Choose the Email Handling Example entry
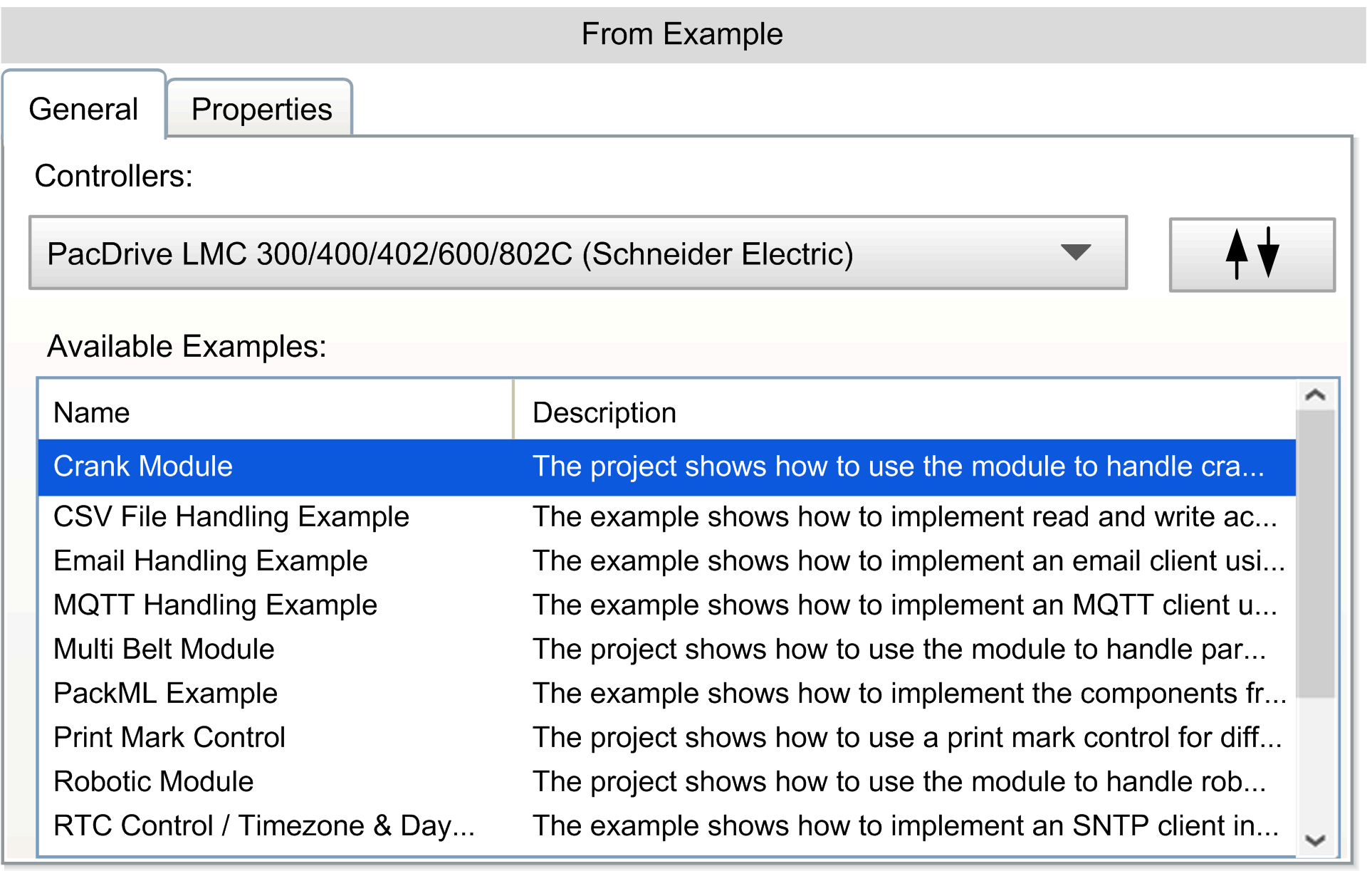This screenshot has width=1372, height=871. click(210, 560)
